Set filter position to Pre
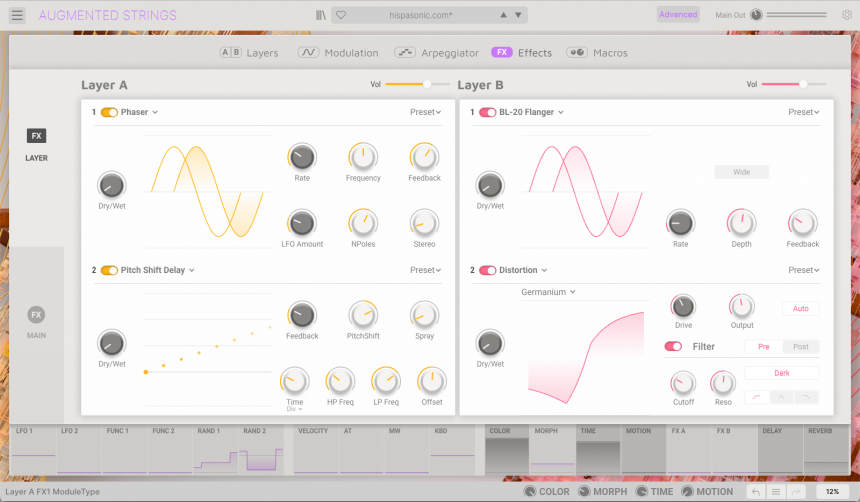Viewport: 860px width, 502px height. coord(763,346)
